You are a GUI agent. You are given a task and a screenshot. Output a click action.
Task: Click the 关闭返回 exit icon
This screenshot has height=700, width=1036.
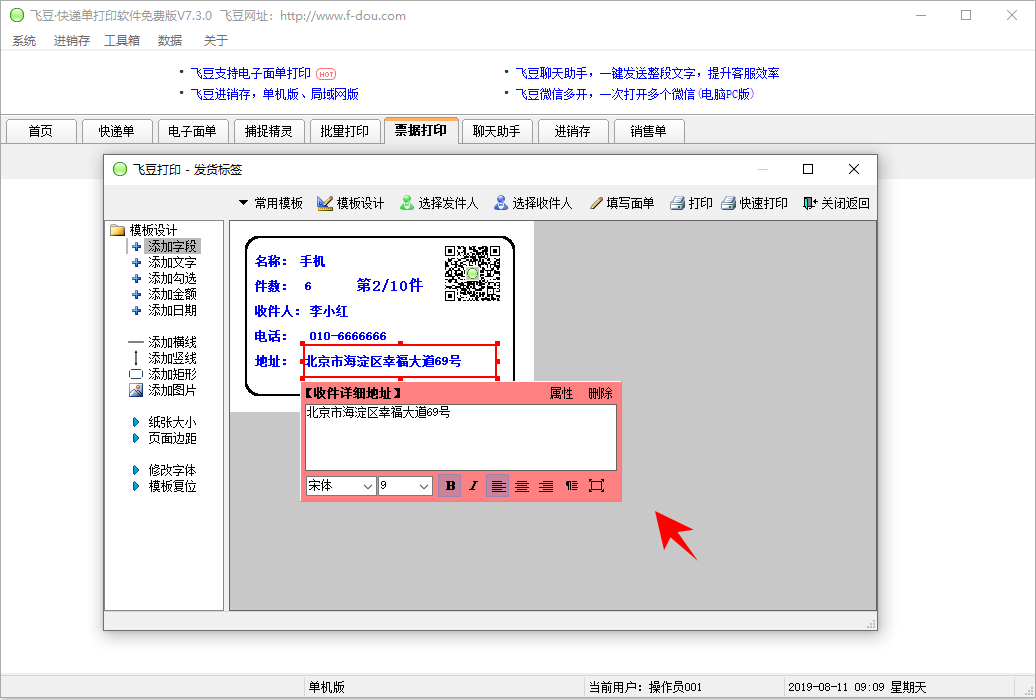810,203
